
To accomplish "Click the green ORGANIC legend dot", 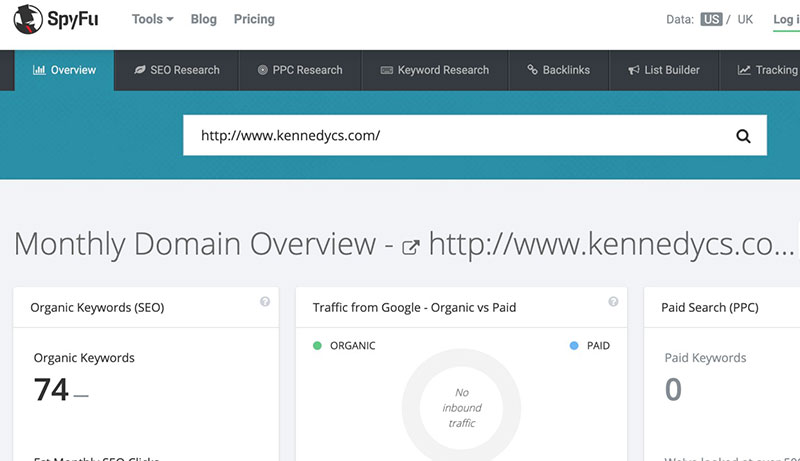I will (x=317, y=346).
